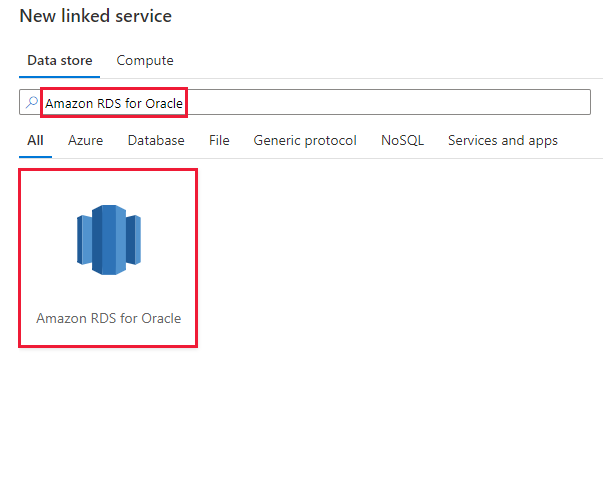Filter data stores by Azure
This screenshot has width=611, height=490.
coord(85,141)
